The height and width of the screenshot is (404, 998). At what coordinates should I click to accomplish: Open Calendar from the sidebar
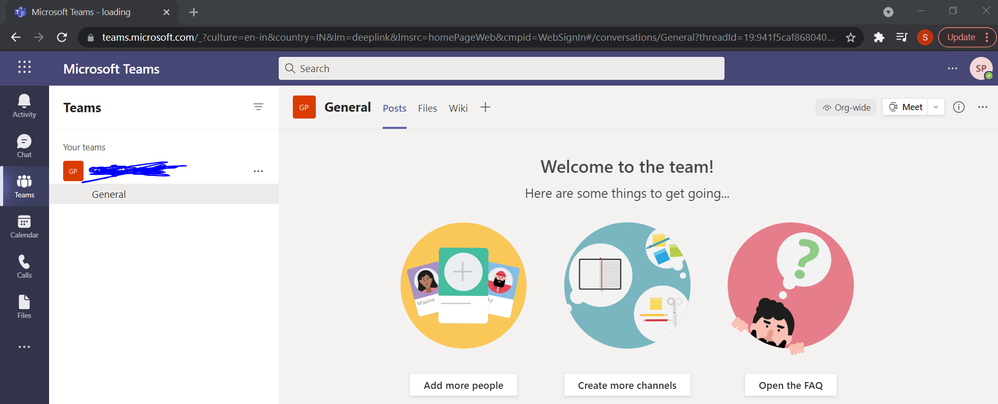pyautogui.click(x=24, y=226)
